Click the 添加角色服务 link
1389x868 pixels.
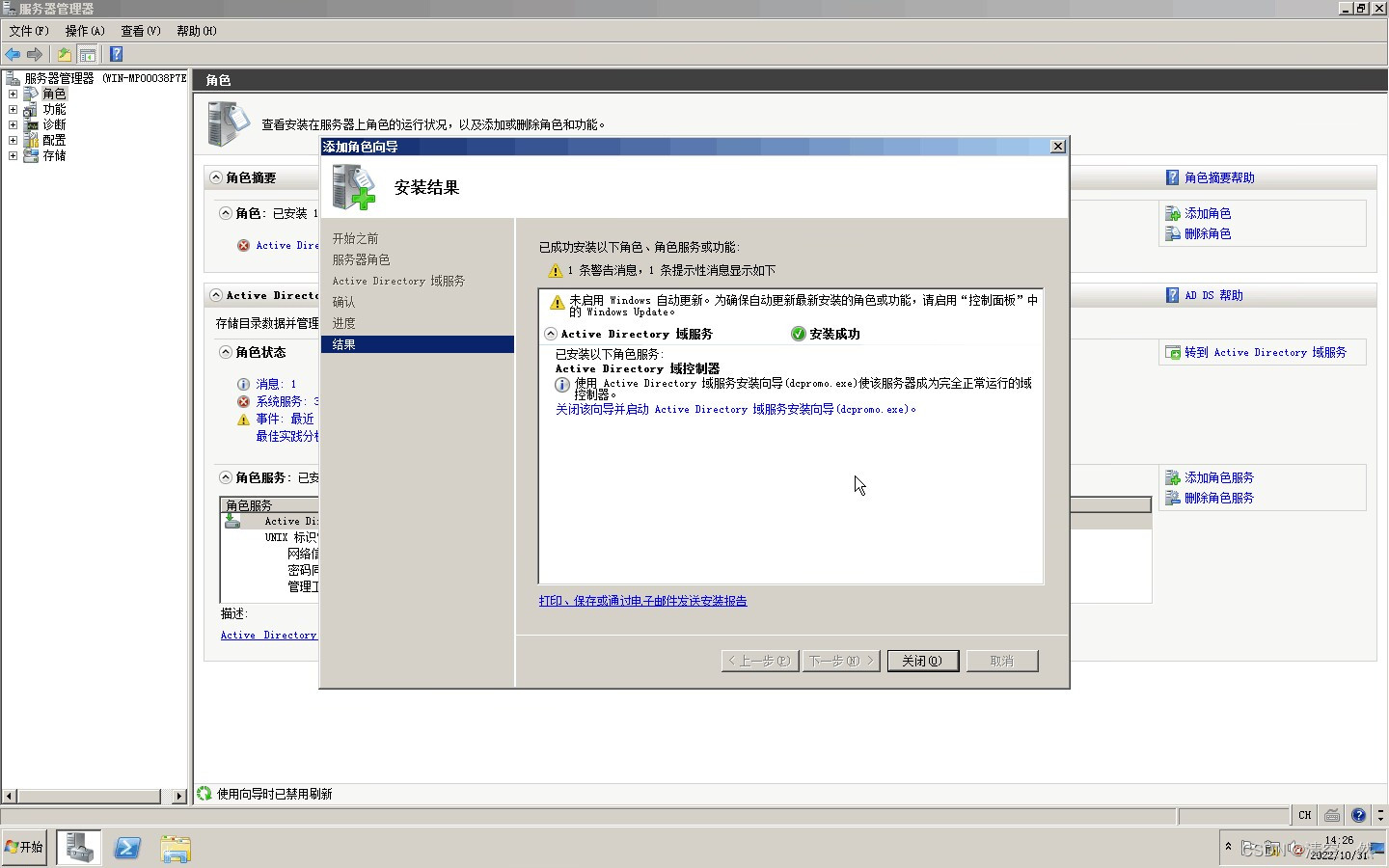tap(1219, 477)
